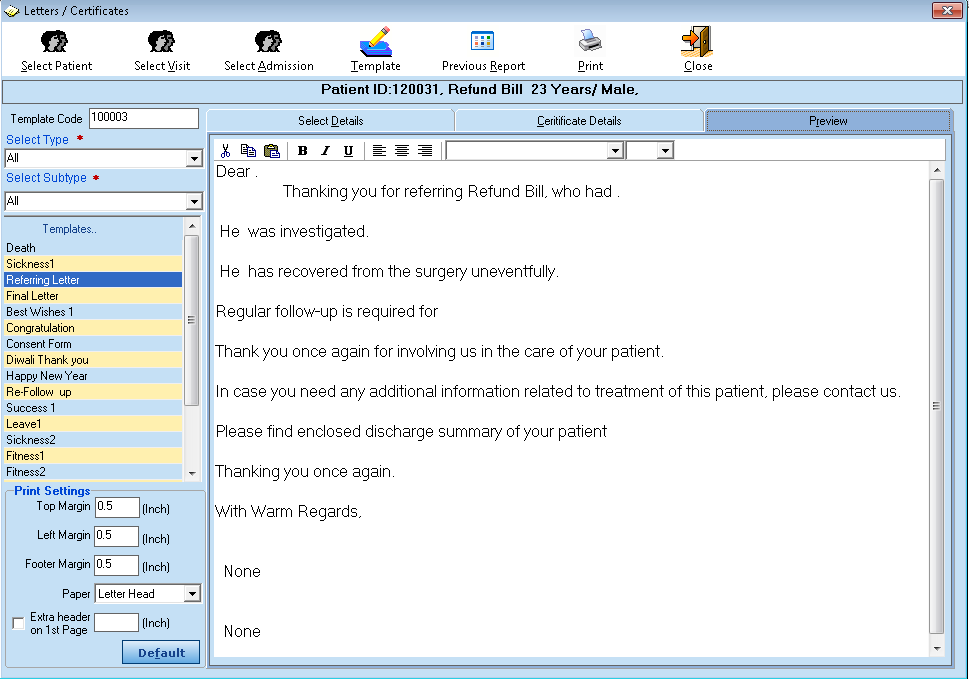Image resolution: width=969 pixels, height=679 pixels.
Task: Click the Select Patient icon
Action: pyautogui.click(x=55, y=41)
